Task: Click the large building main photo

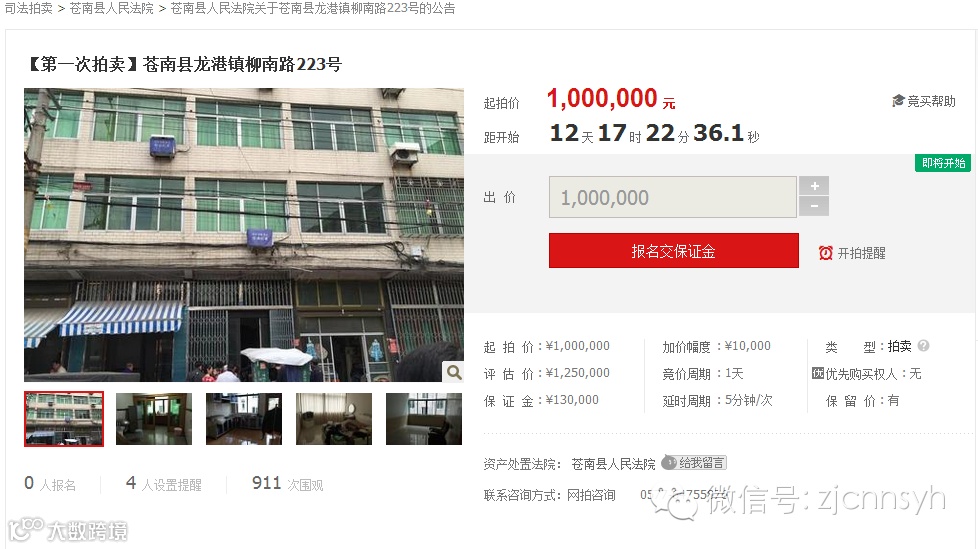Action: pos(244,235)
